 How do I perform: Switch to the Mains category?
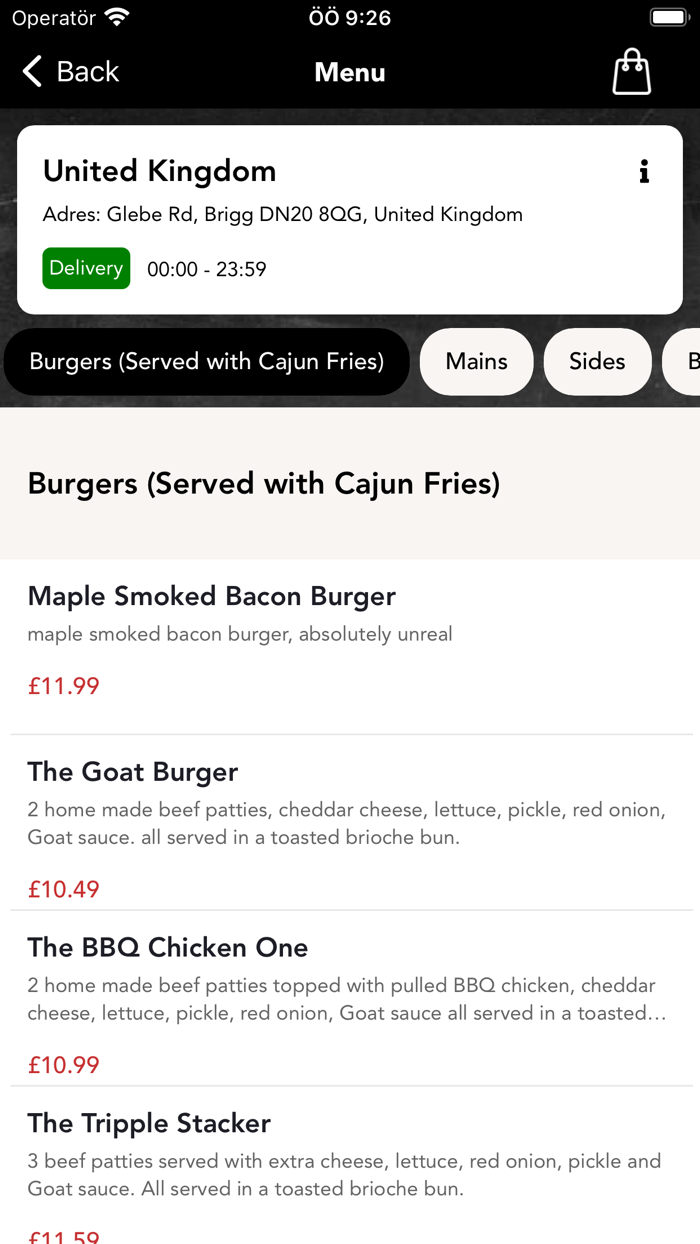click(x=476, y=361)
